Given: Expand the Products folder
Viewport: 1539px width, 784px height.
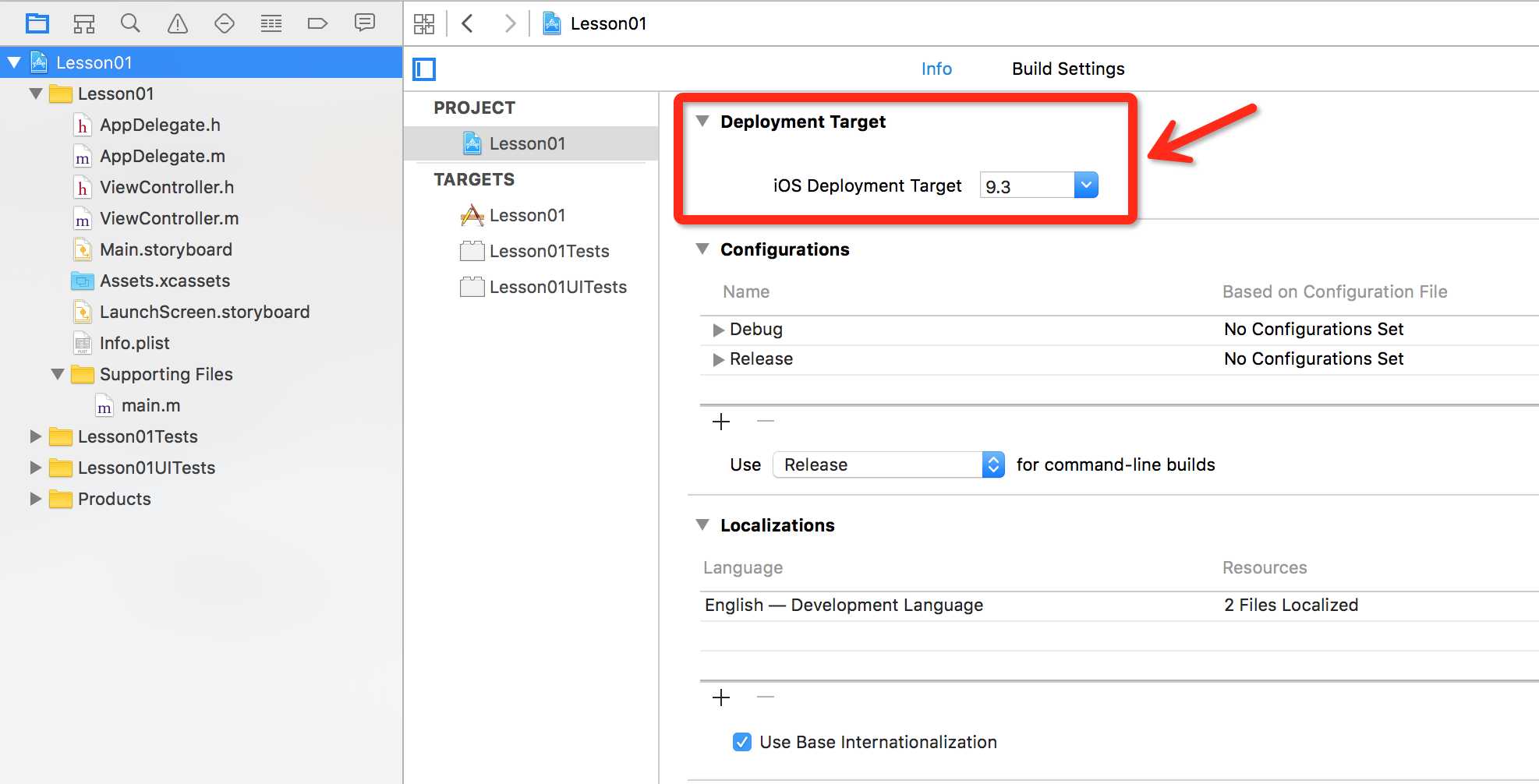Looking at the screenshot, I should pyautogui.click(x=35, y=499).
